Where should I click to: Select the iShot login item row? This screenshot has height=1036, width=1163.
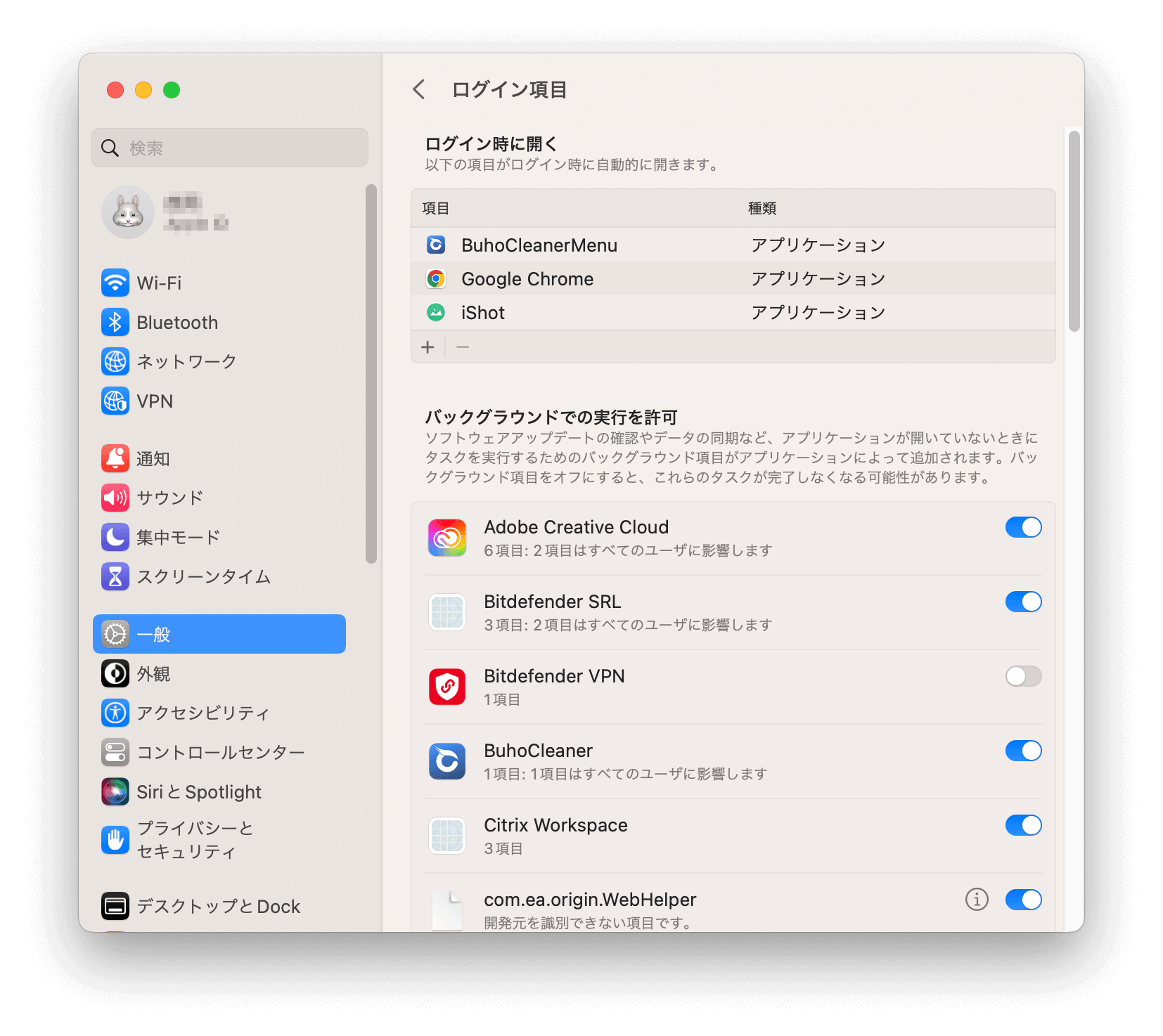tap(733, 312)
